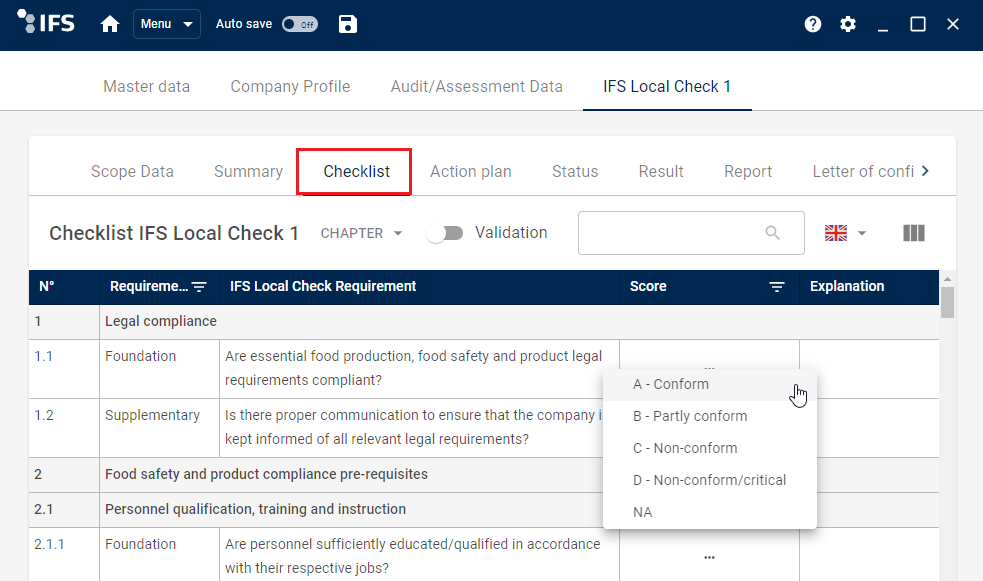The image size is (983, 581).
Task: Open the language flag dropdown
Action: (845, 233)
